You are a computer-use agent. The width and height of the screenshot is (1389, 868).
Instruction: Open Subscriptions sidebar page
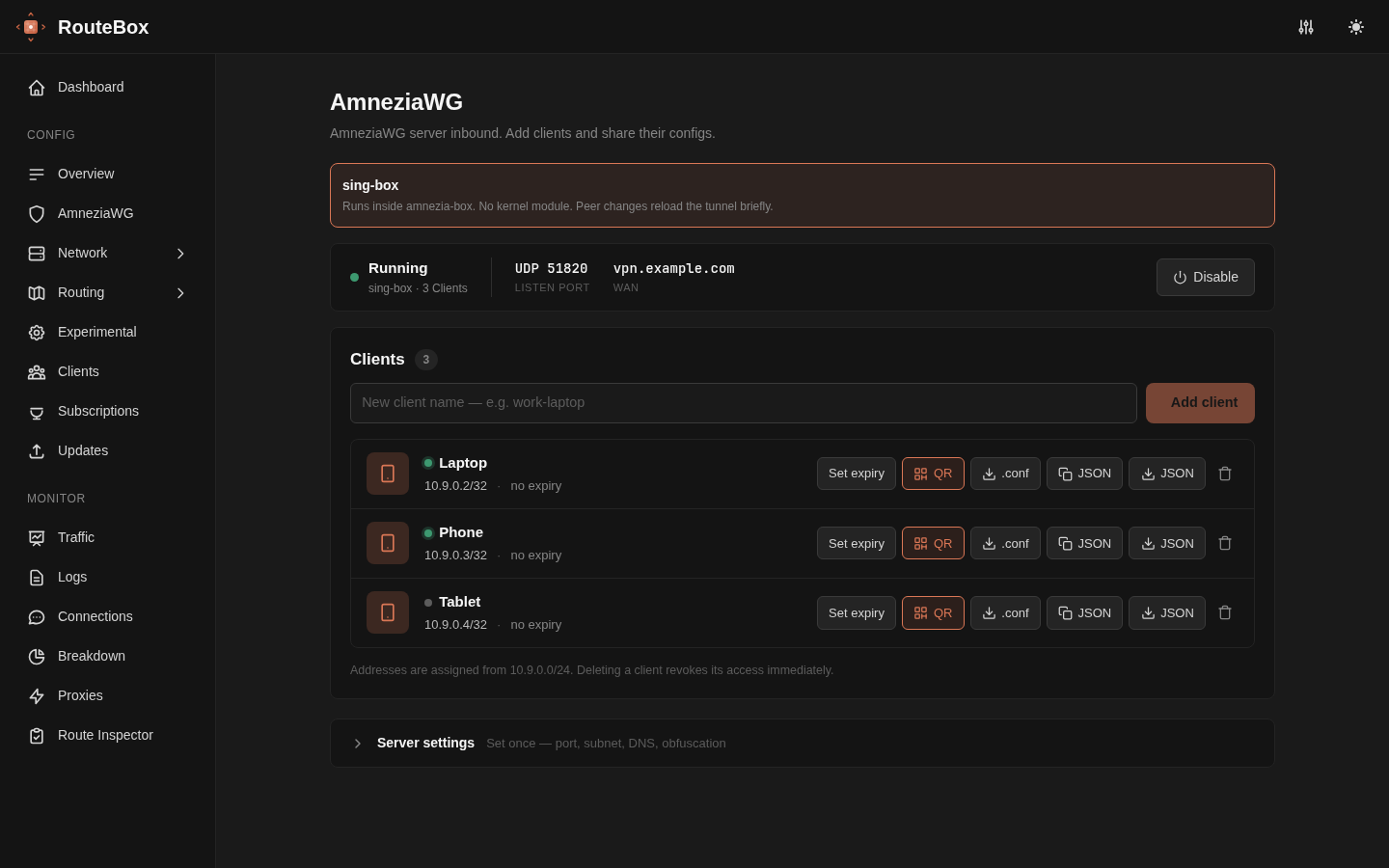coord(108,411)
